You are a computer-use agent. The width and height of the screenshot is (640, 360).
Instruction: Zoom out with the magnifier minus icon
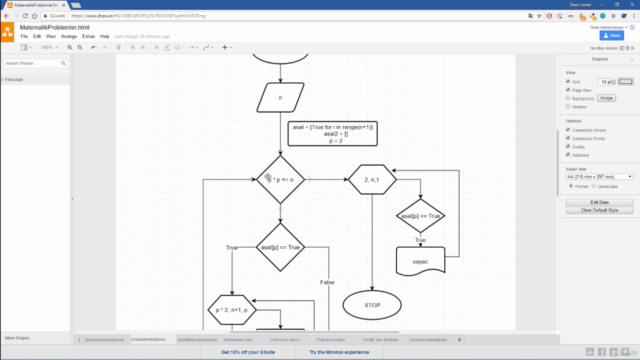80,47
